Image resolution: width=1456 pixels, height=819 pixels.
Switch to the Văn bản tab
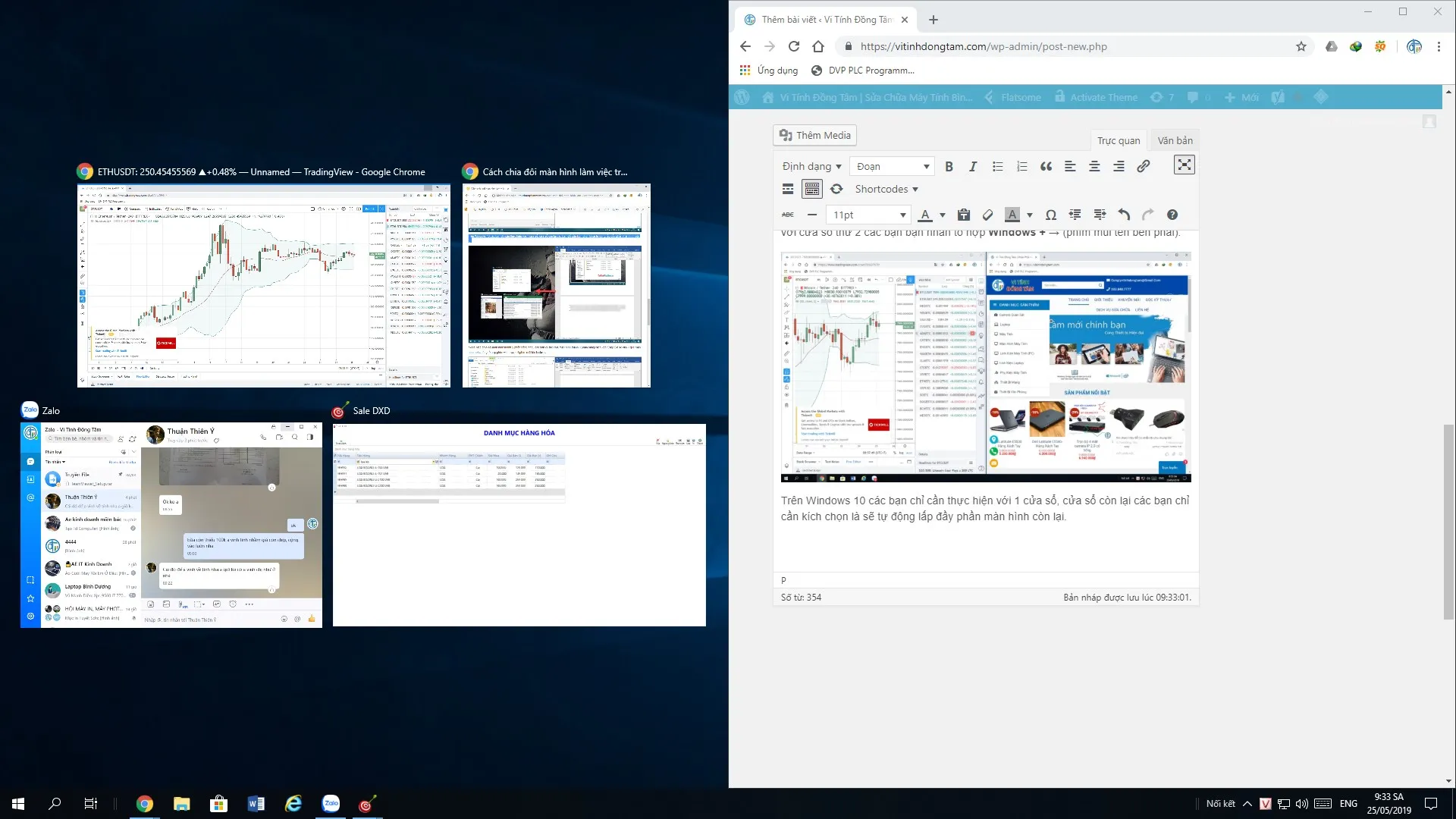[1174, 140]
